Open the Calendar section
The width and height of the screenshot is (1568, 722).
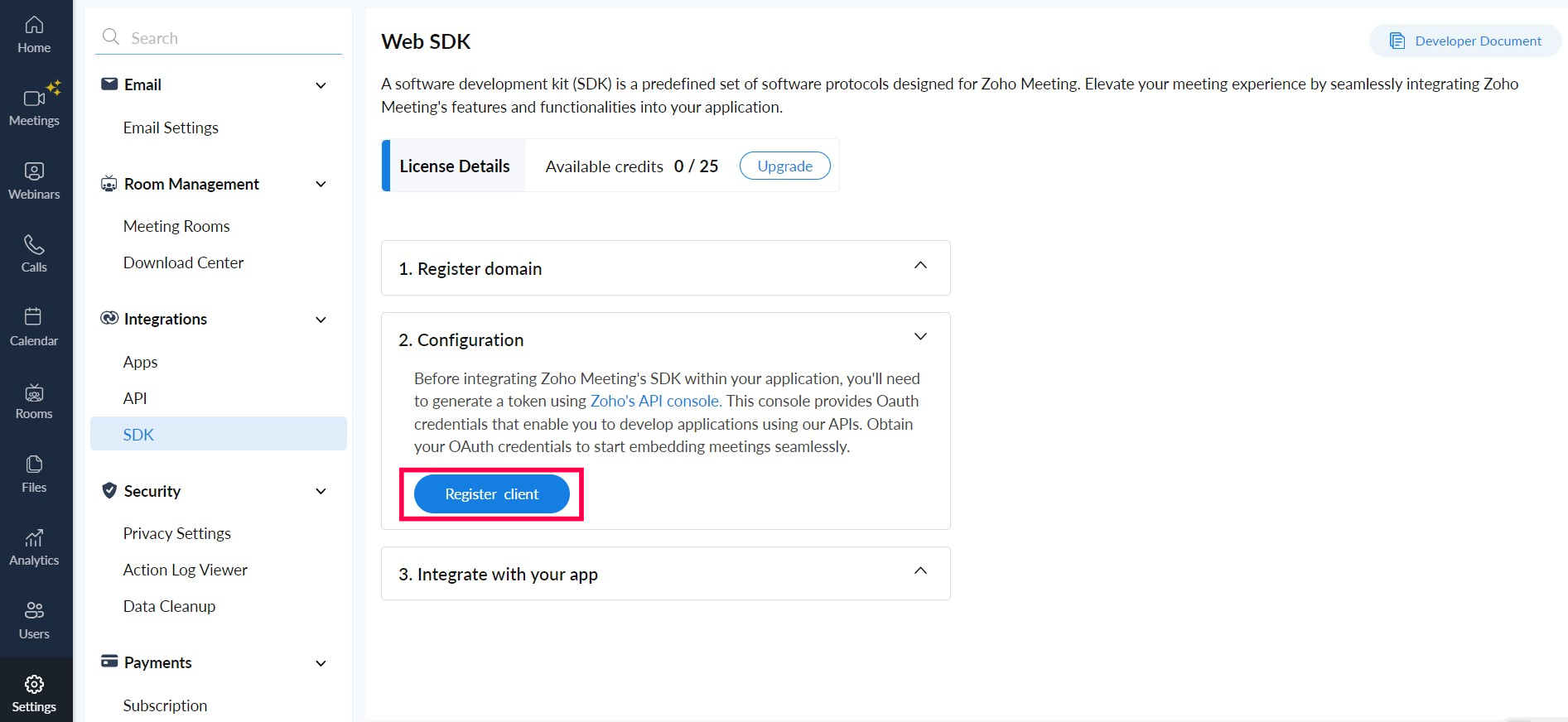(x=34, y=328)
